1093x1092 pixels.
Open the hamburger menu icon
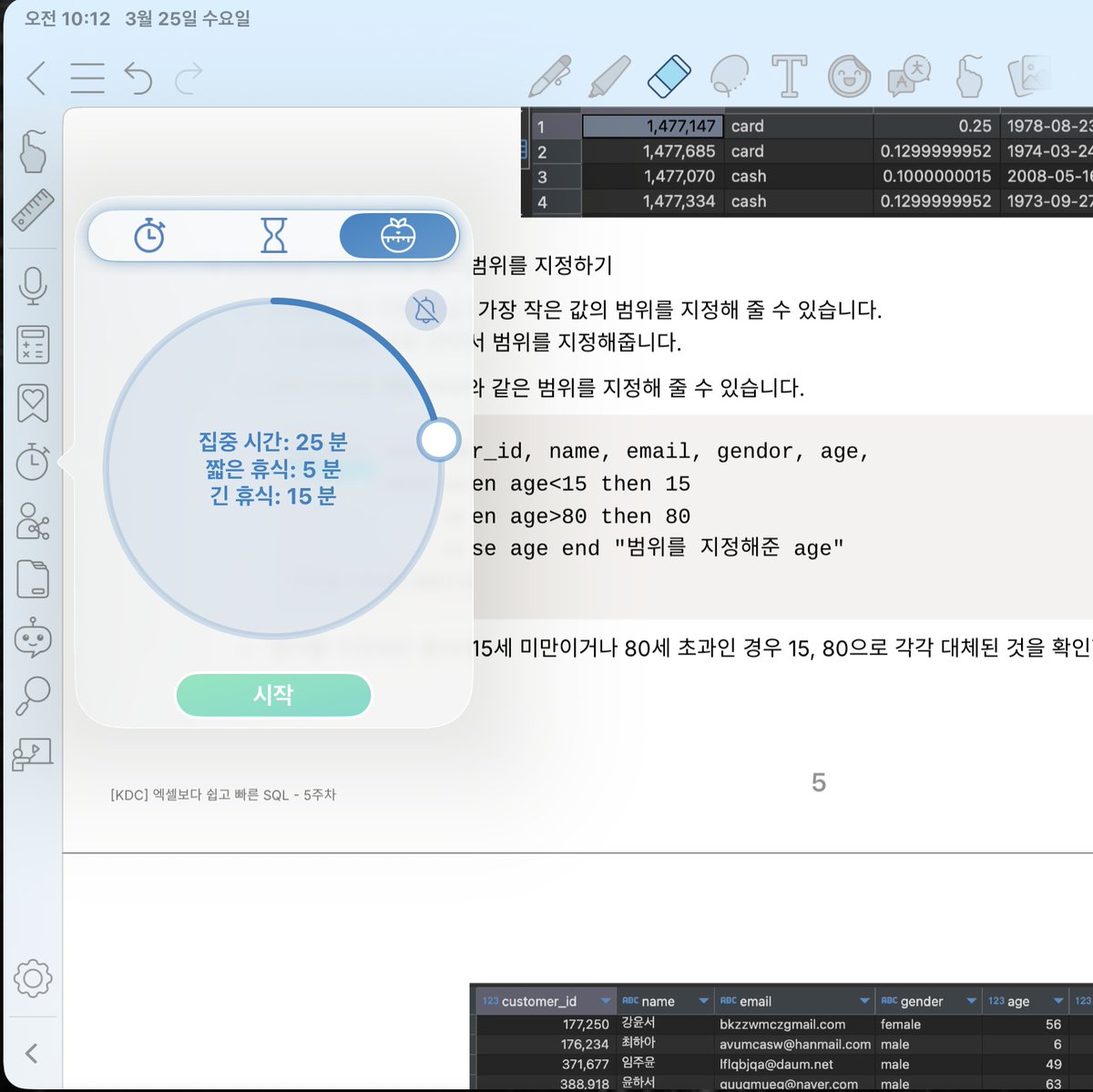click(x=87, y=77)
